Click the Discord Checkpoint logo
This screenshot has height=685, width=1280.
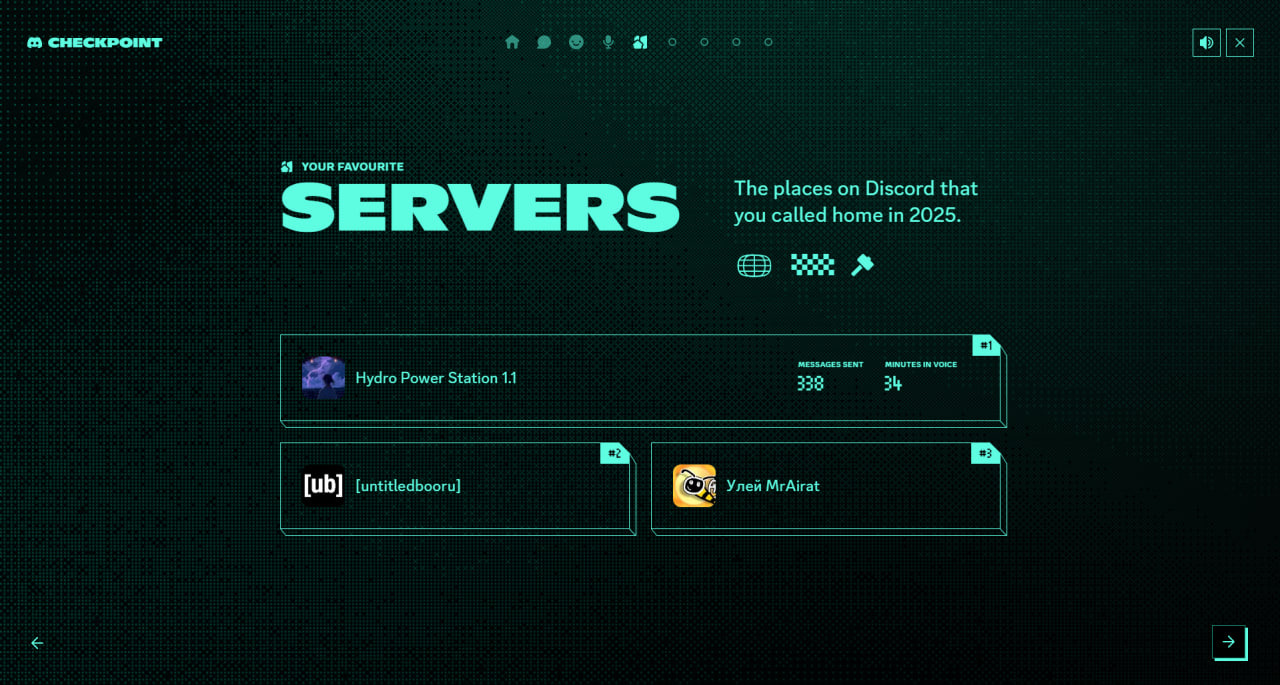tap(95, 42)
